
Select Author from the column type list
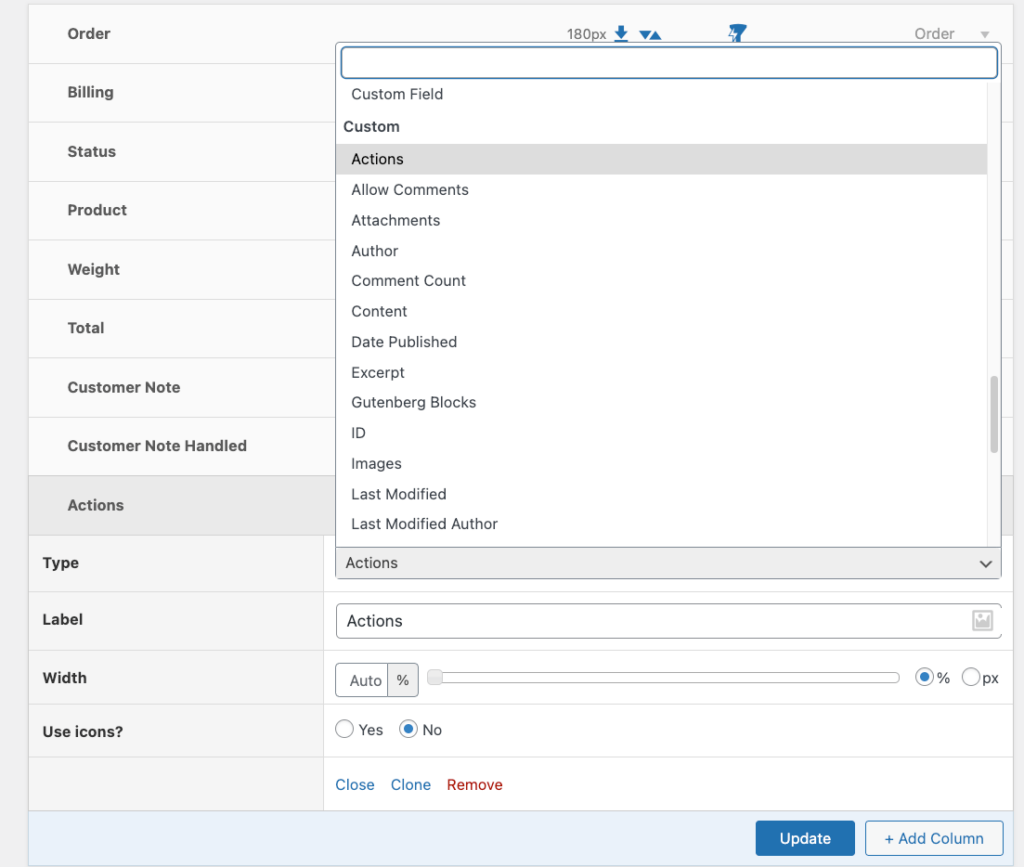click(374, 250)
